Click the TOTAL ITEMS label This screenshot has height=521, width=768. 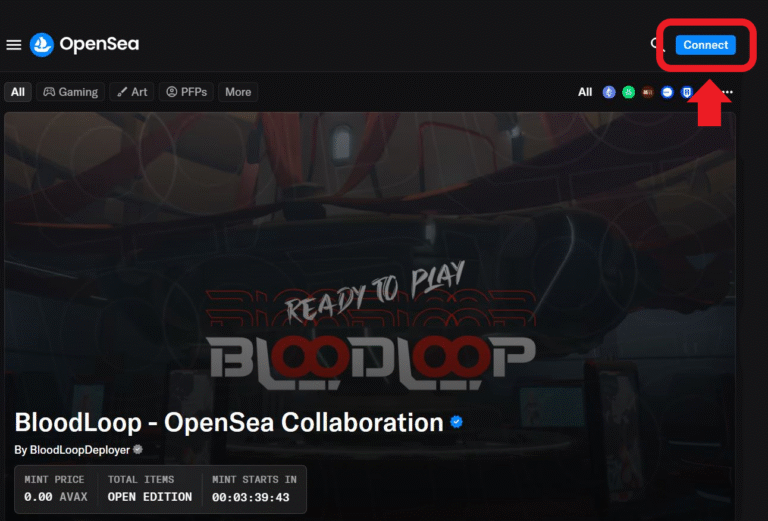click(x=141, y=479)
